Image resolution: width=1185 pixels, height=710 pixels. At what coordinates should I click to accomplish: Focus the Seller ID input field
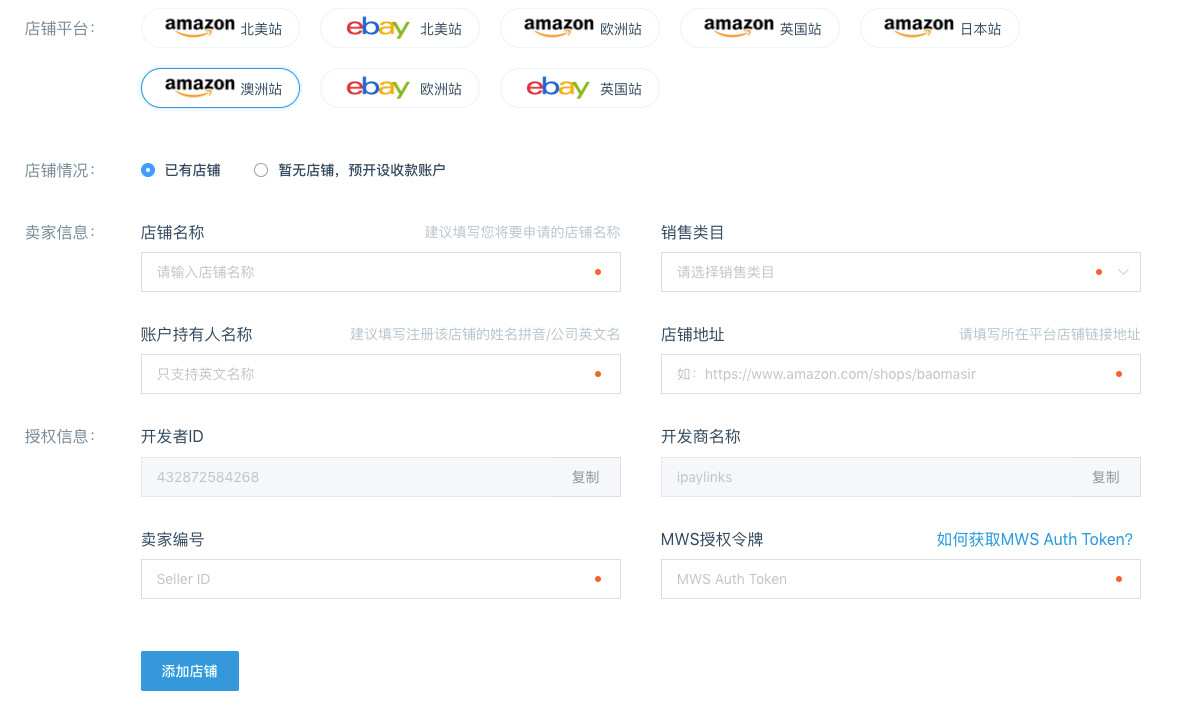(380, 579)
